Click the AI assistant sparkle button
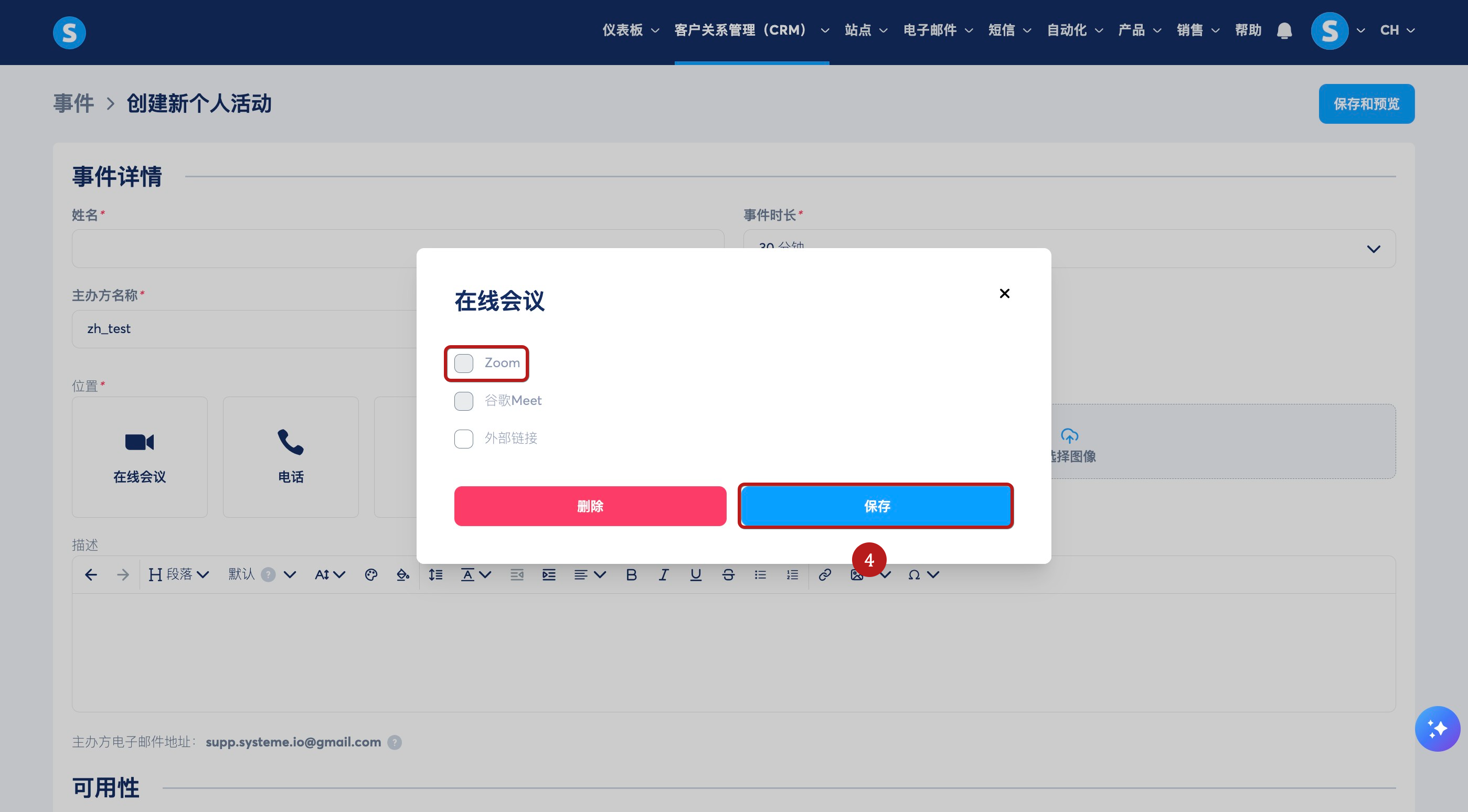The width and height of the screenshot is (1468, 812). click(1437, 728)
